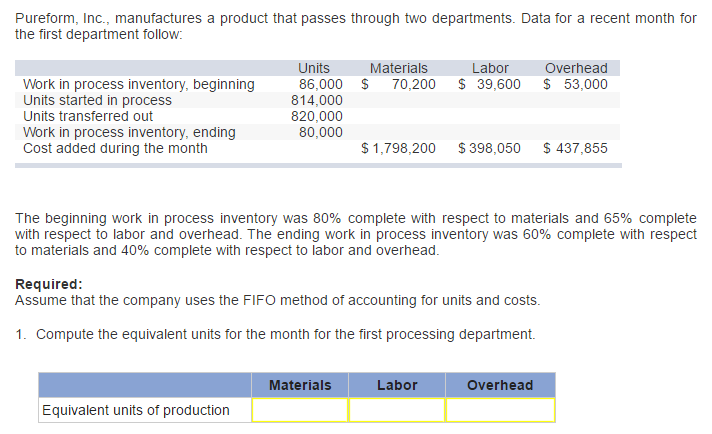Image resolution: width=712 pixels, height=434 pixels.
Task: Click the Overhead equivalent units input field
Action: tap(500, 410)
